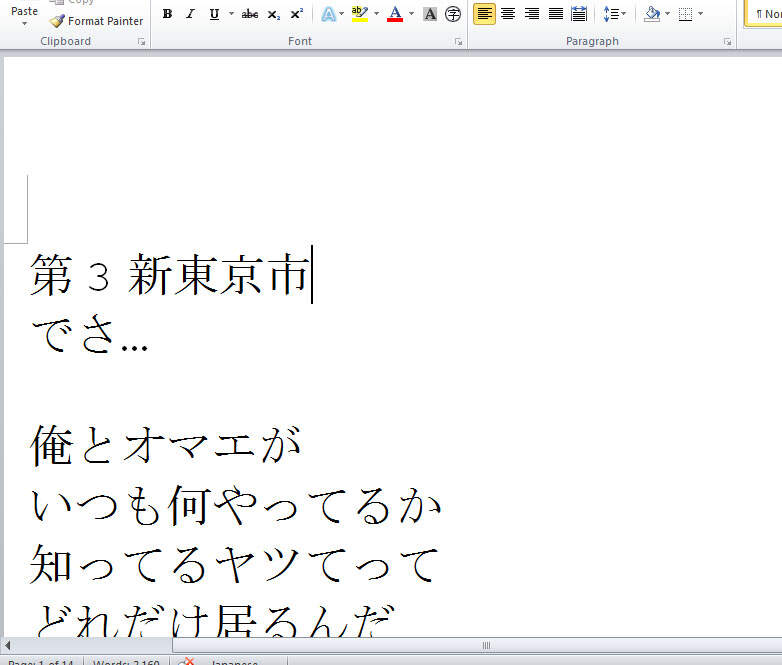The width and height of the screenshot is (782, 665).
Task: Click the Text Effects icon
Action: click(x=328, y=14)
